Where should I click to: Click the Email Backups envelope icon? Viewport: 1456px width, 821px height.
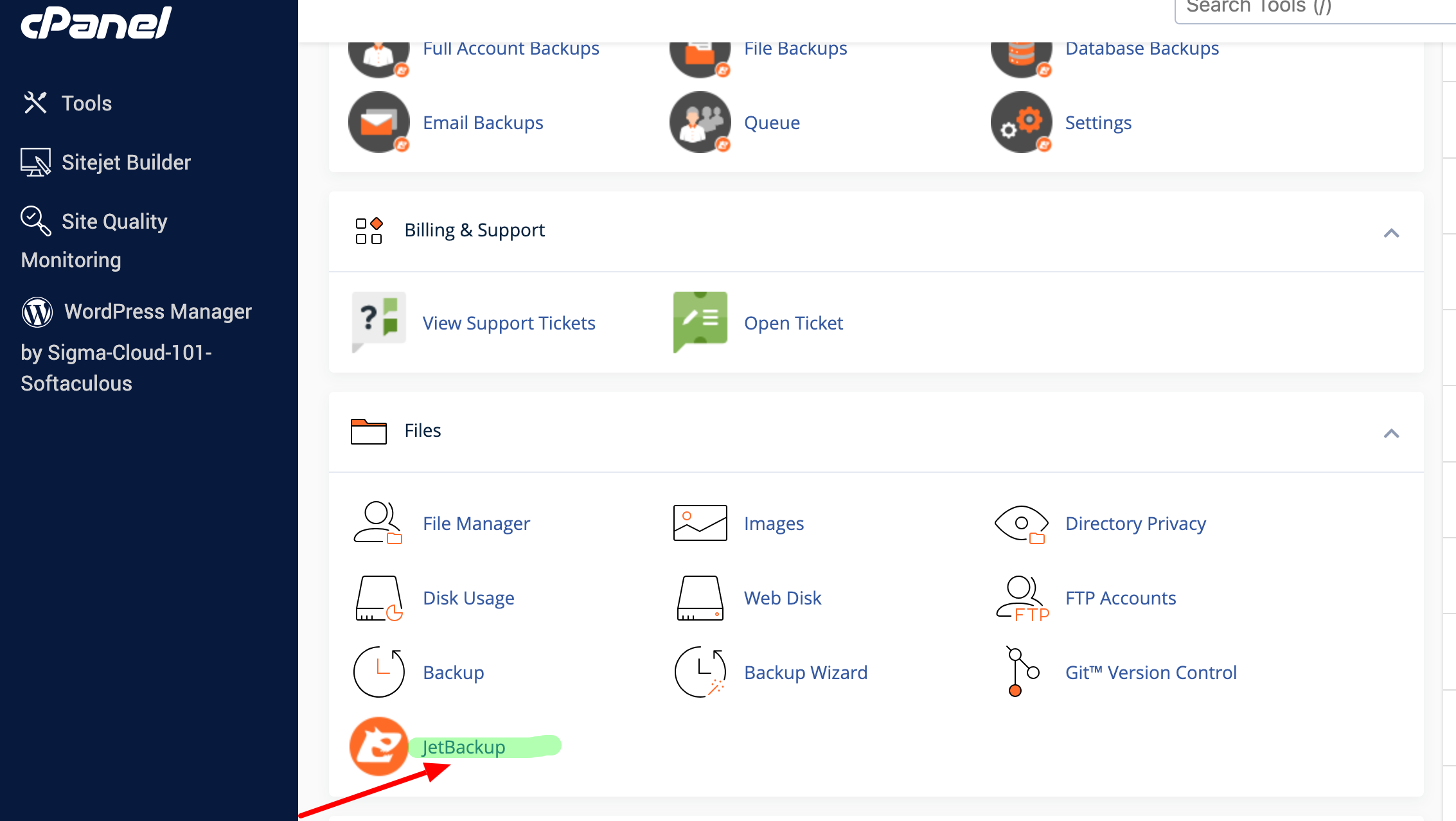point(379,122)
